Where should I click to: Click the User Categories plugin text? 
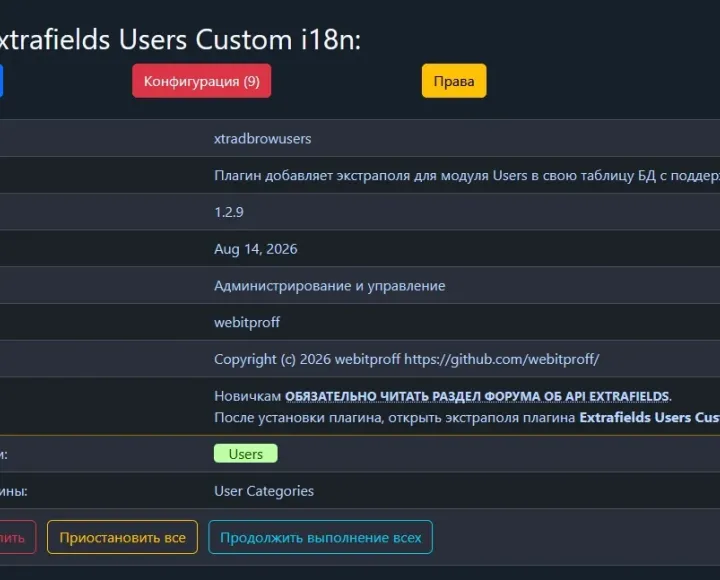264,491
